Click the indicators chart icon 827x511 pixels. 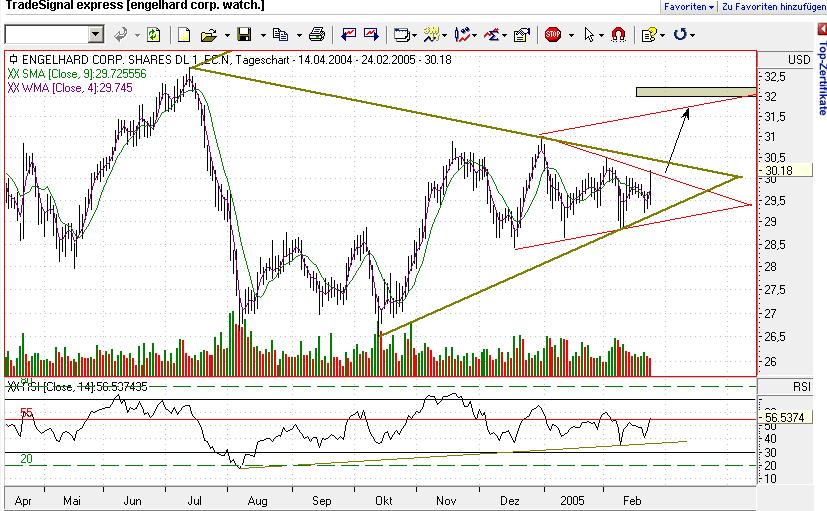[x=462, y=35]
